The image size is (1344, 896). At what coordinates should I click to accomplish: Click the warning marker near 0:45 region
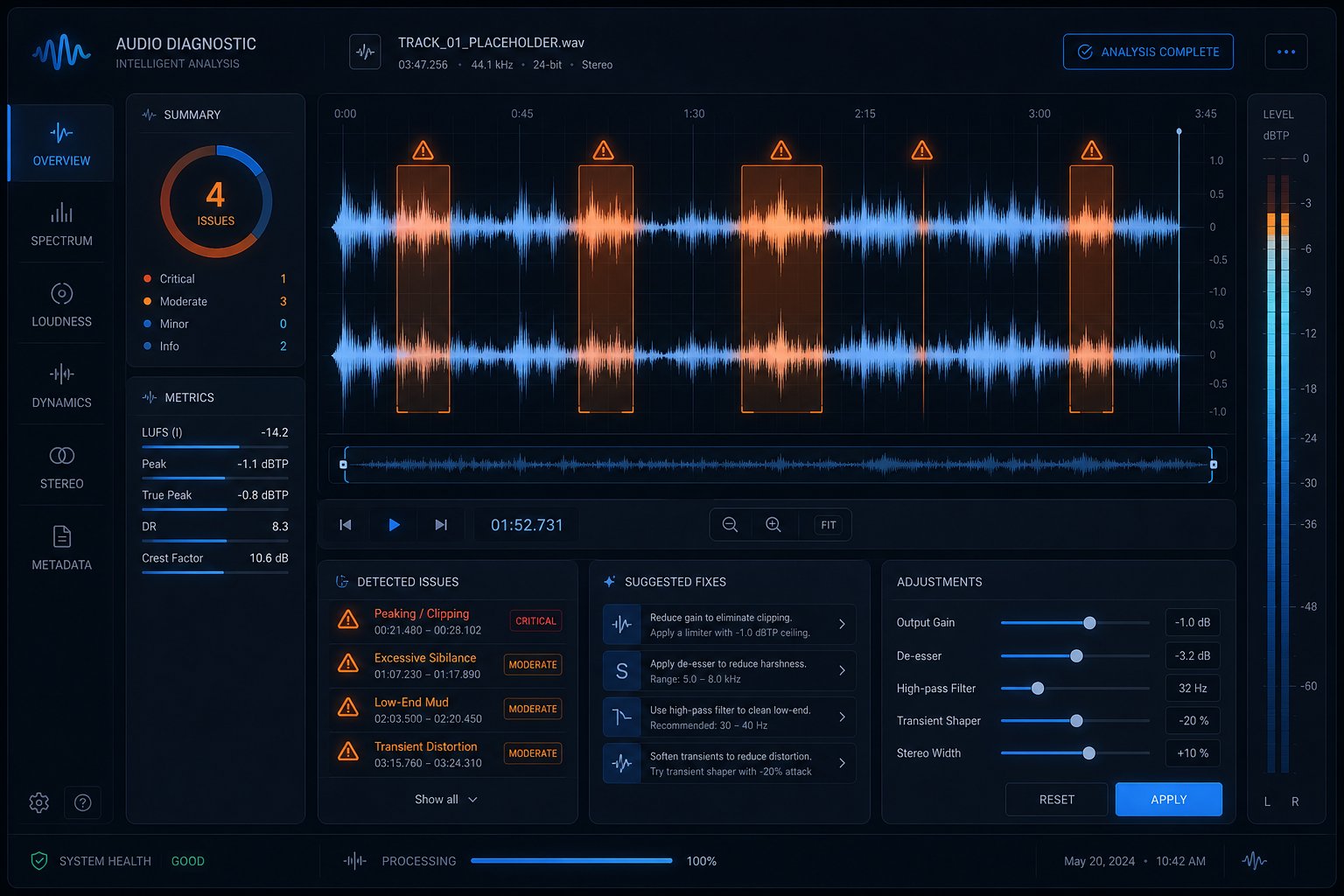point(604,150)
